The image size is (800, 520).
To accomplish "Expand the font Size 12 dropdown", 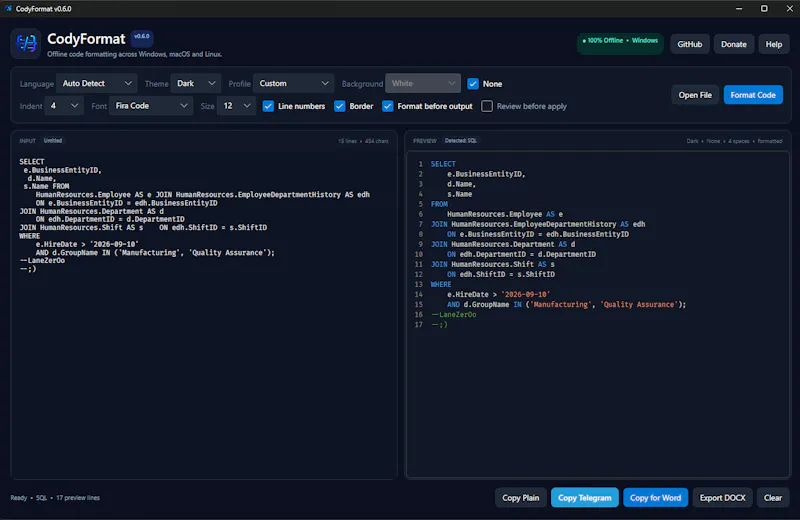I will coord(236,106).
